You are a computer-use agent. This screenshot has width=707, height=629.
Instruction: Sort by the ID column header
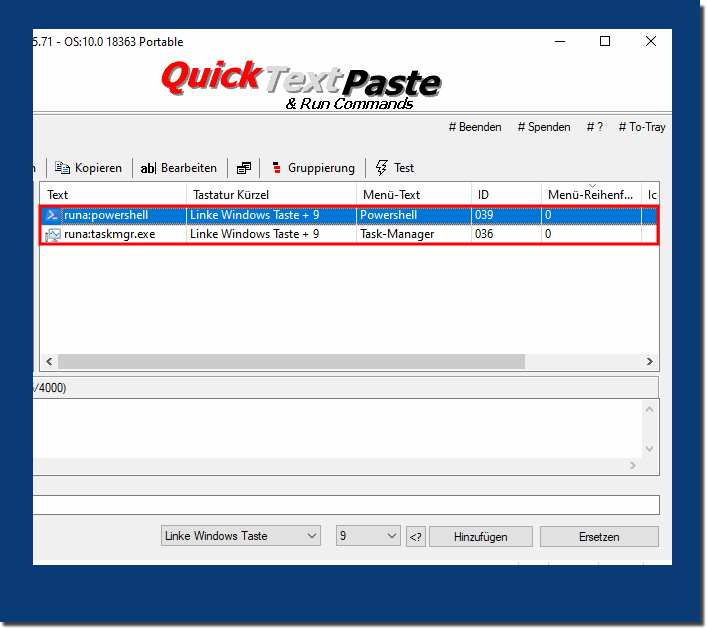(x=506, y=195)
